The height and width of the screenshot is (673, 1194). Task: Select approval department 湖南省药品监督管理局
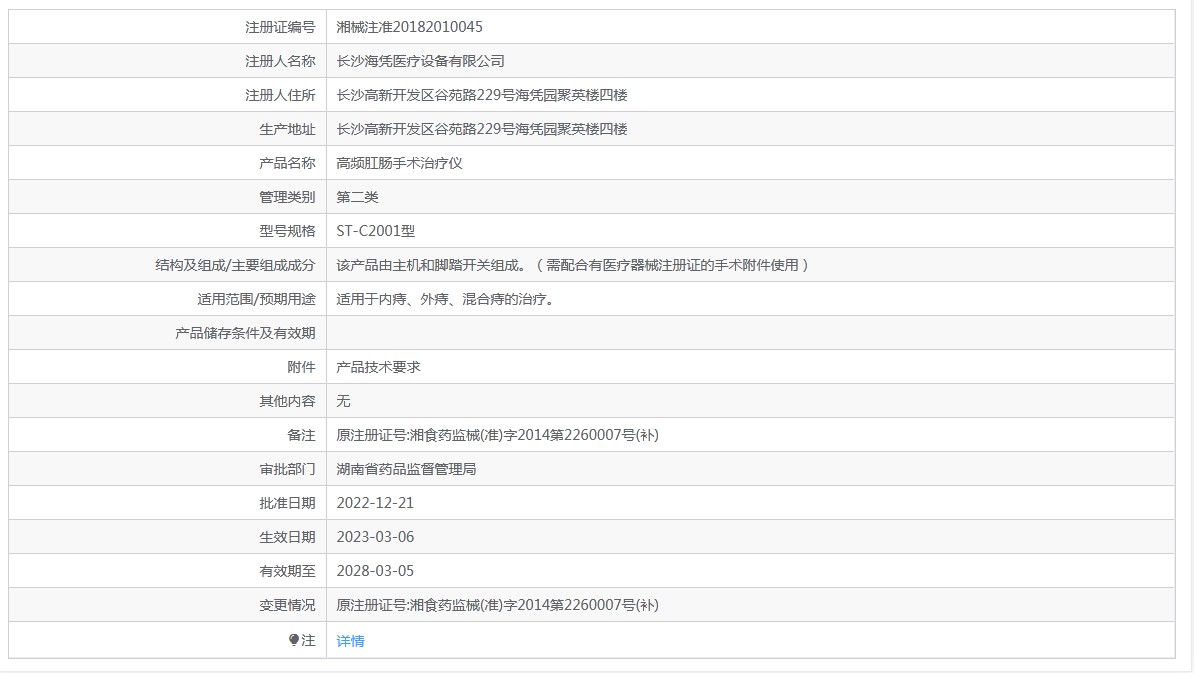coord(406,469)
